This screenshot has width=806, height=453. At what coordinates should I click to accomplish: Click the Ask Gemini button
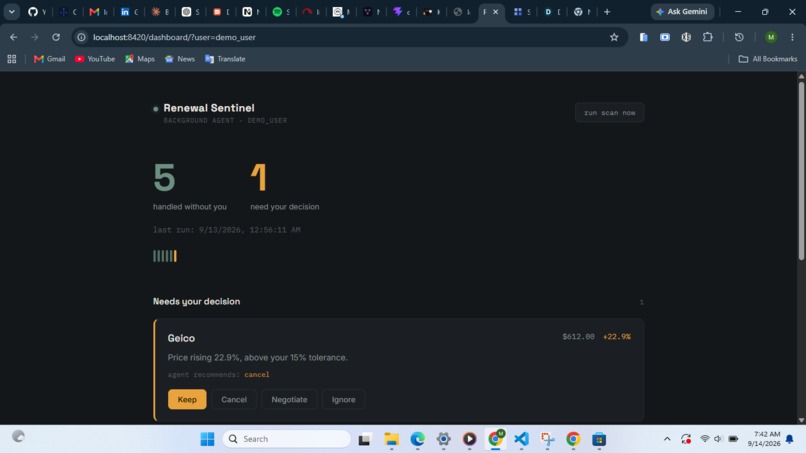click(x=682, y=11)
